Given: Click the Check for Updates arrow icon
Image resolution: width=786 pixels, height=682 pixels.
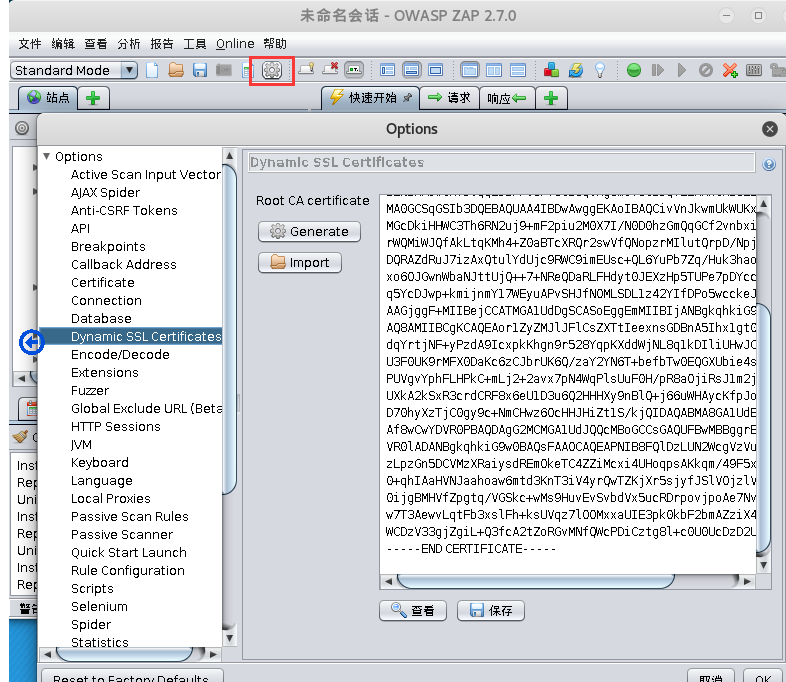Looking at the screenshot, I should [575, 70].
